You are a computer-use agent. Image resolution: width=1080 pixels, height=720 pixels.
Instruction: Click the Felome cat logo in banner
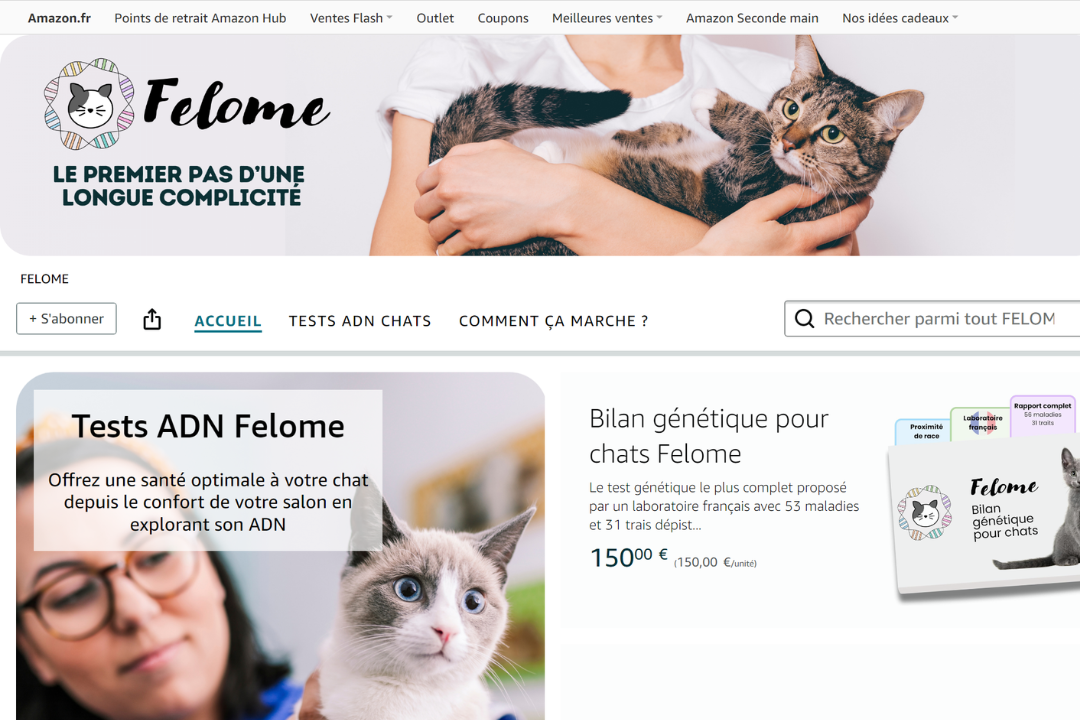89,104
